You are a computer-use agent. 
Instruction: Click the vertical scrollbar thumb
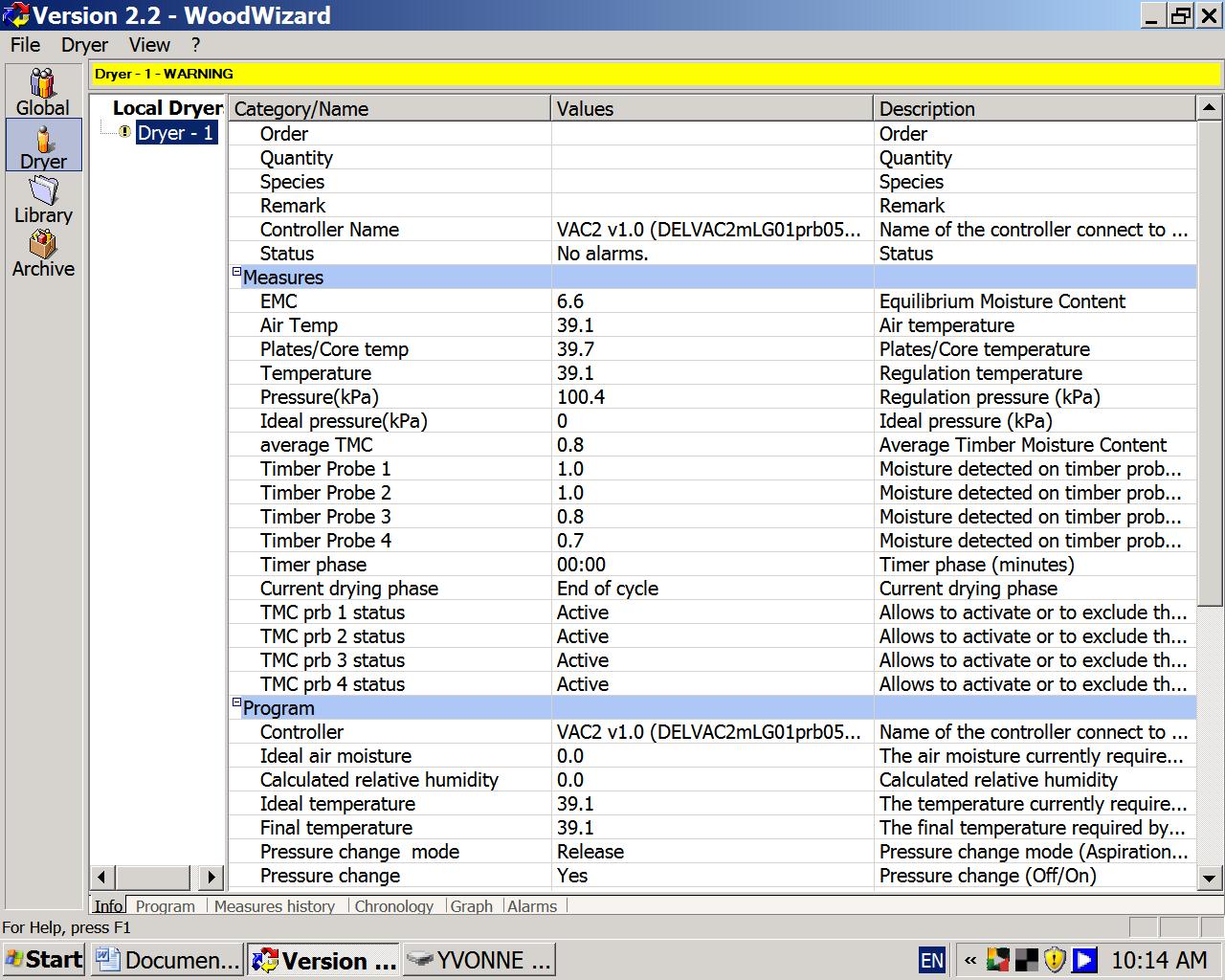pos(1210,363)
